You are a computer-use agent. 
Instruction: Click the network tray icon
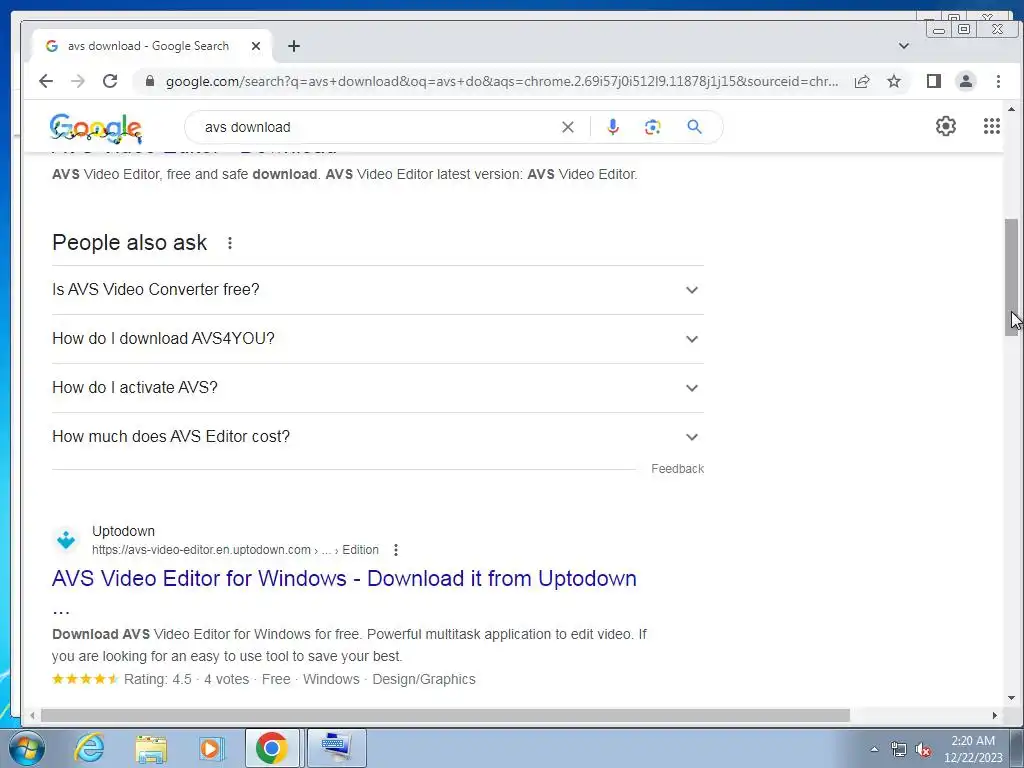pos(899,749)
